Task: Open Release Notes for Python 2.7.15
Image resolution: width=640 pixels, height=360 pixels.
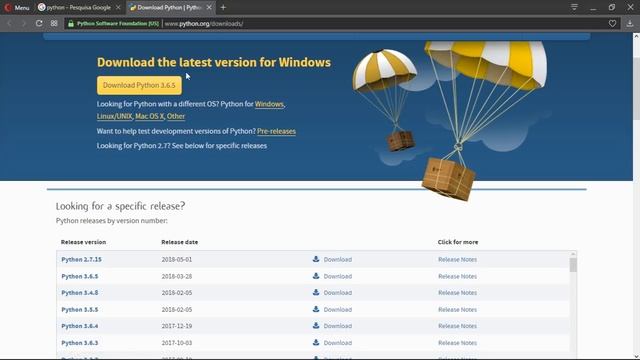Action: [458, 260]
